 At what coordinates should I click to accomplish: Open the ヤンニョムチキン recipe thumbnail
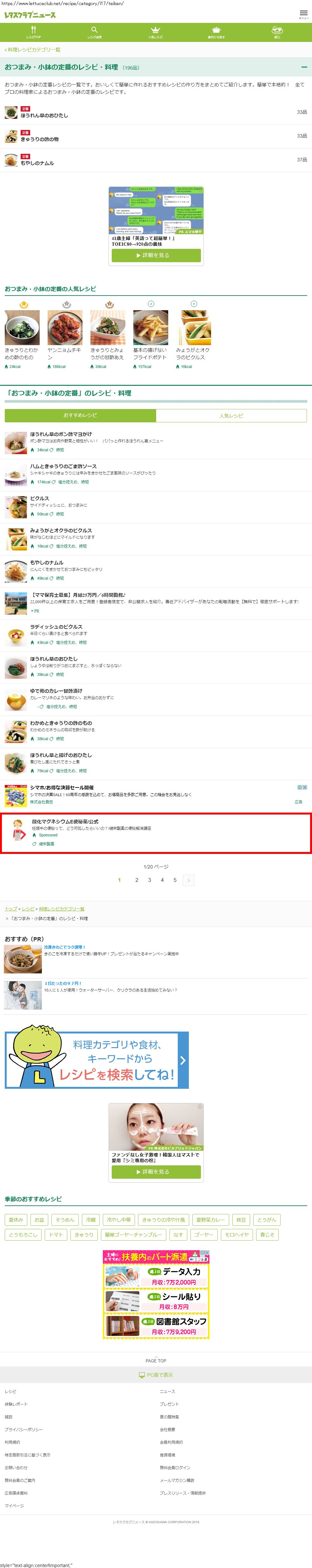click(65, 327)
